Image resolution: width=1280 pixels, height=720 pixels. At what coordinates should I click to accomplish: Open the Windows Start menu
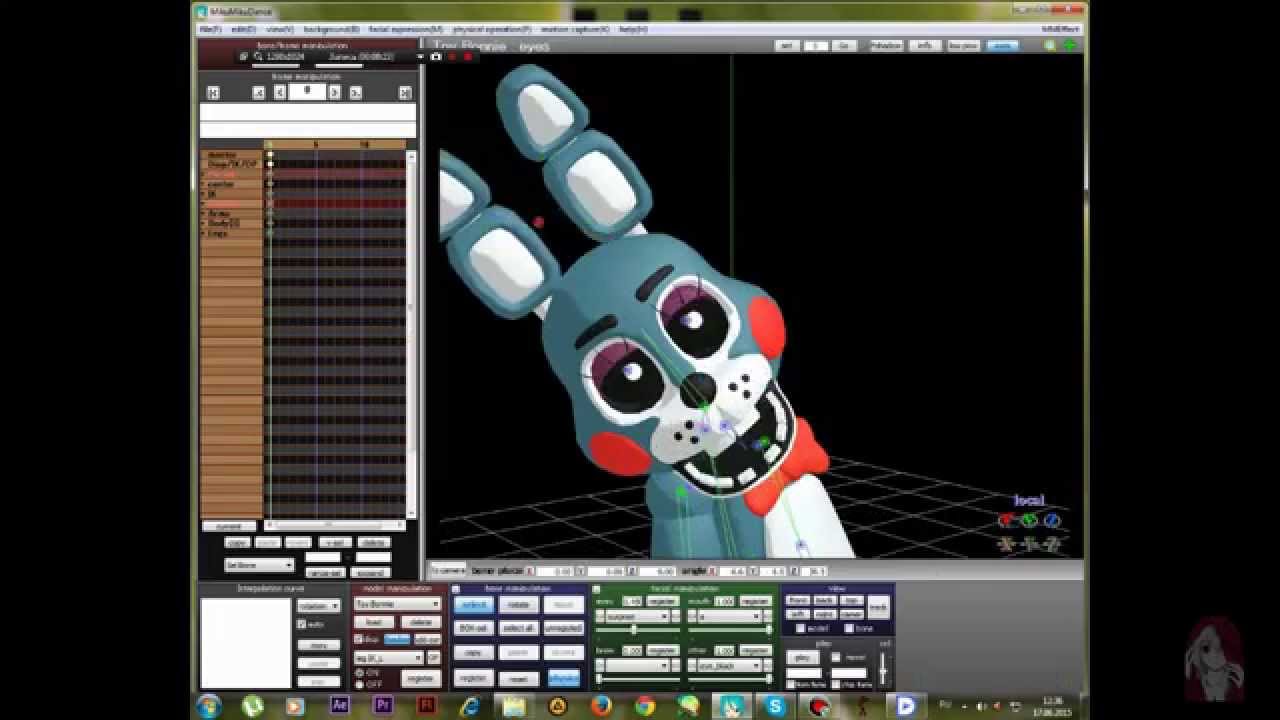coord(209,705)
